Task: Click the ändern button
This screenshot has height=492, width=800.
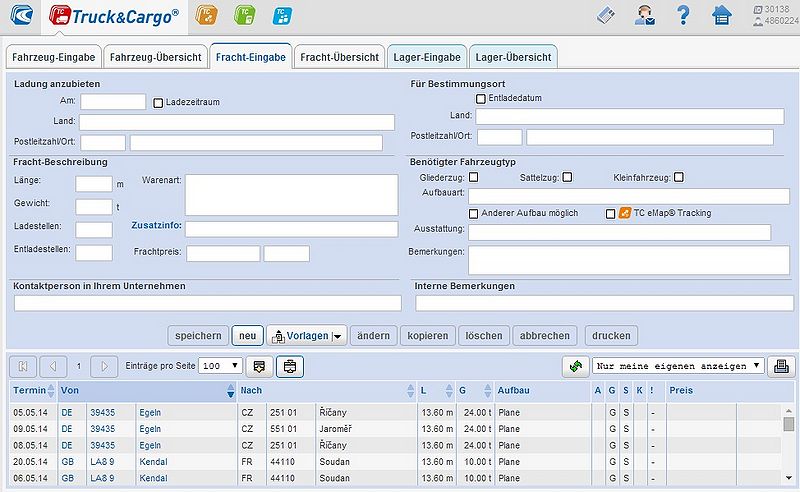Action: pyautogui.click(x=373, y=336)
